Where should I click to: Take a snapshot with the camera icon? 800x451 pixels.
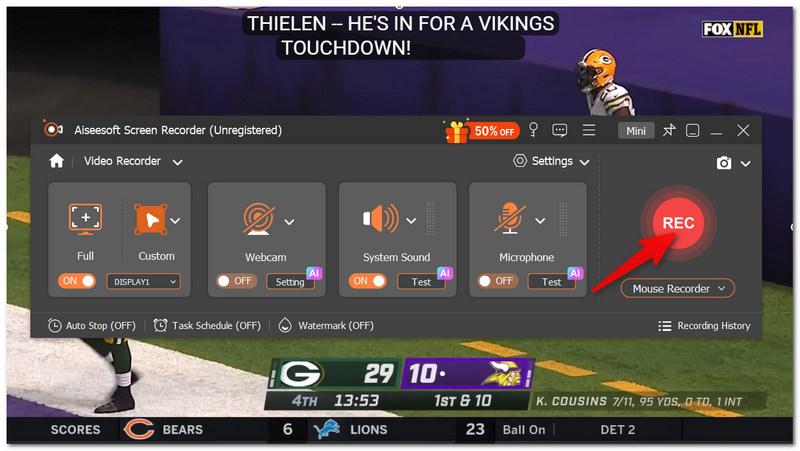[x=723, y=163]
